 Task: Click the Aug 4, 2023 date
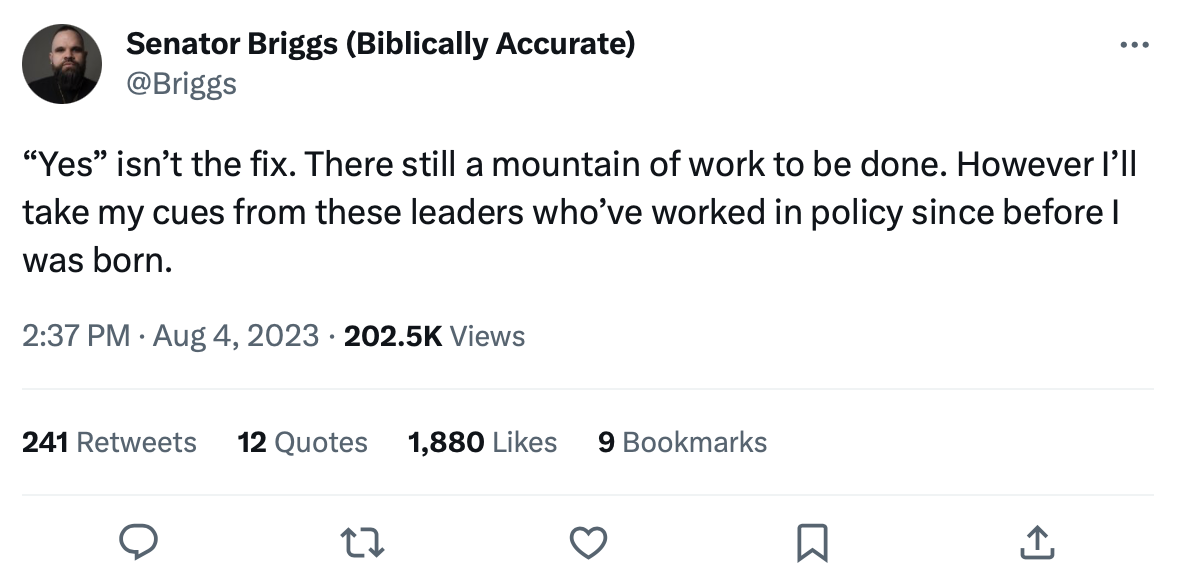237,336
